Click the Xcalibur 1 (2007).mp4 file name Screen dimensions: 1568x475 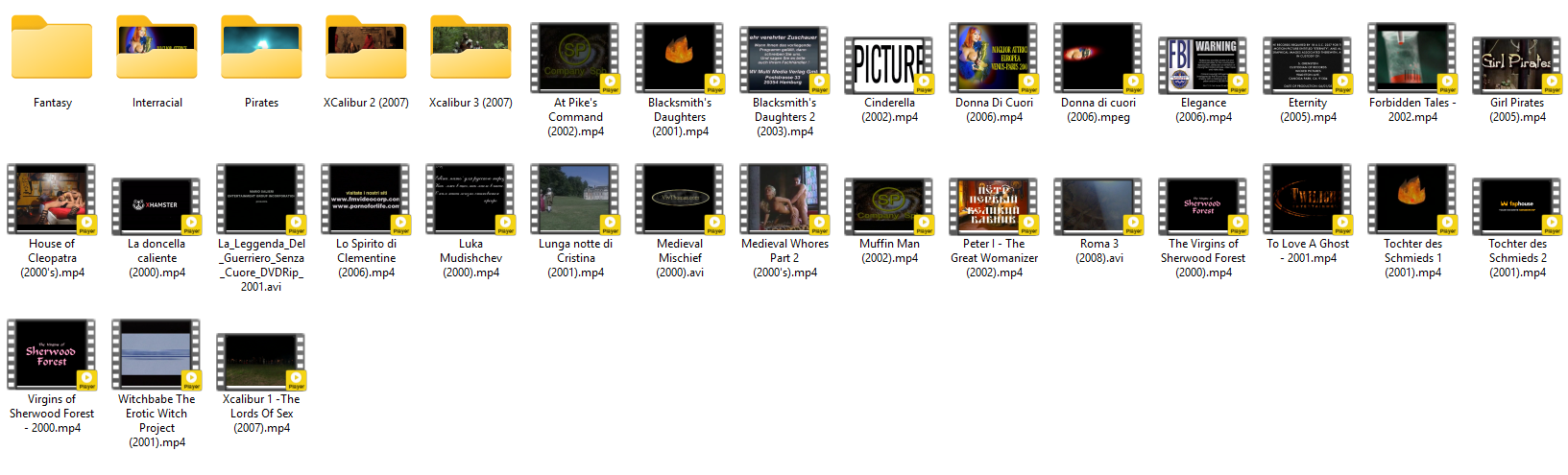coord(261,414)
